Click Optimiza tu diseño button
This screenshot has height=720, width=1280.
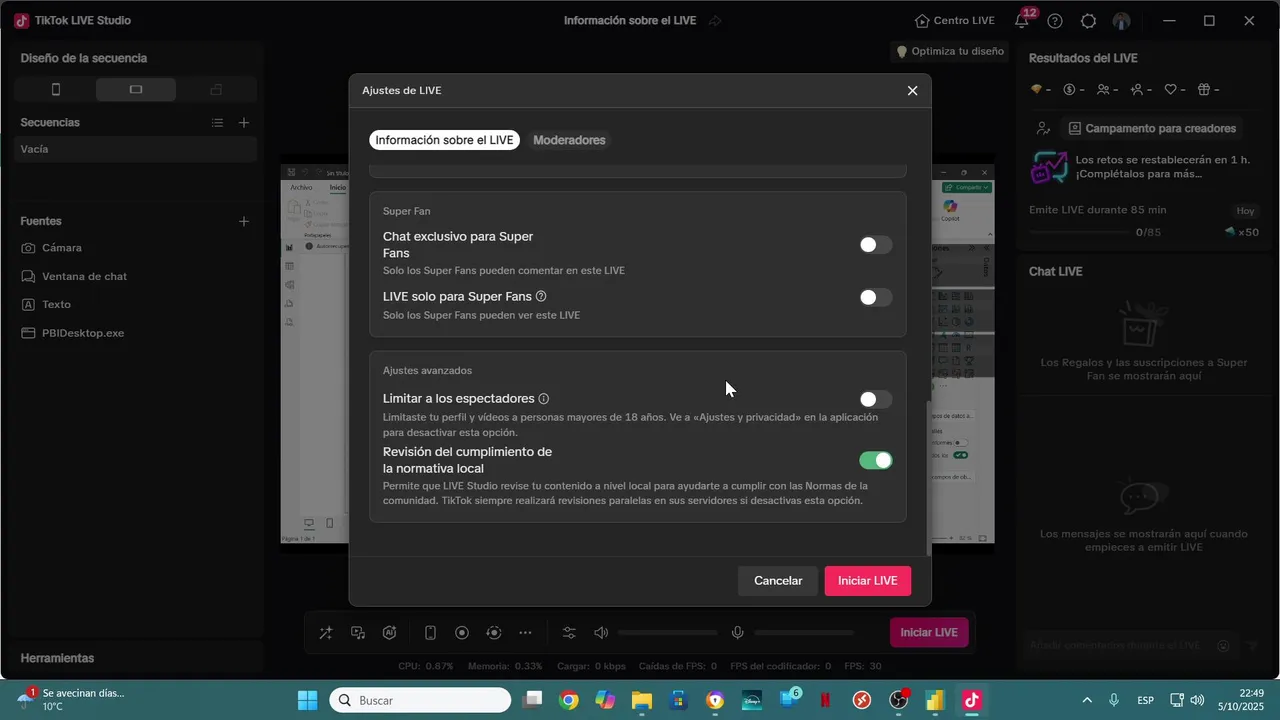click(x=950, y=51)
